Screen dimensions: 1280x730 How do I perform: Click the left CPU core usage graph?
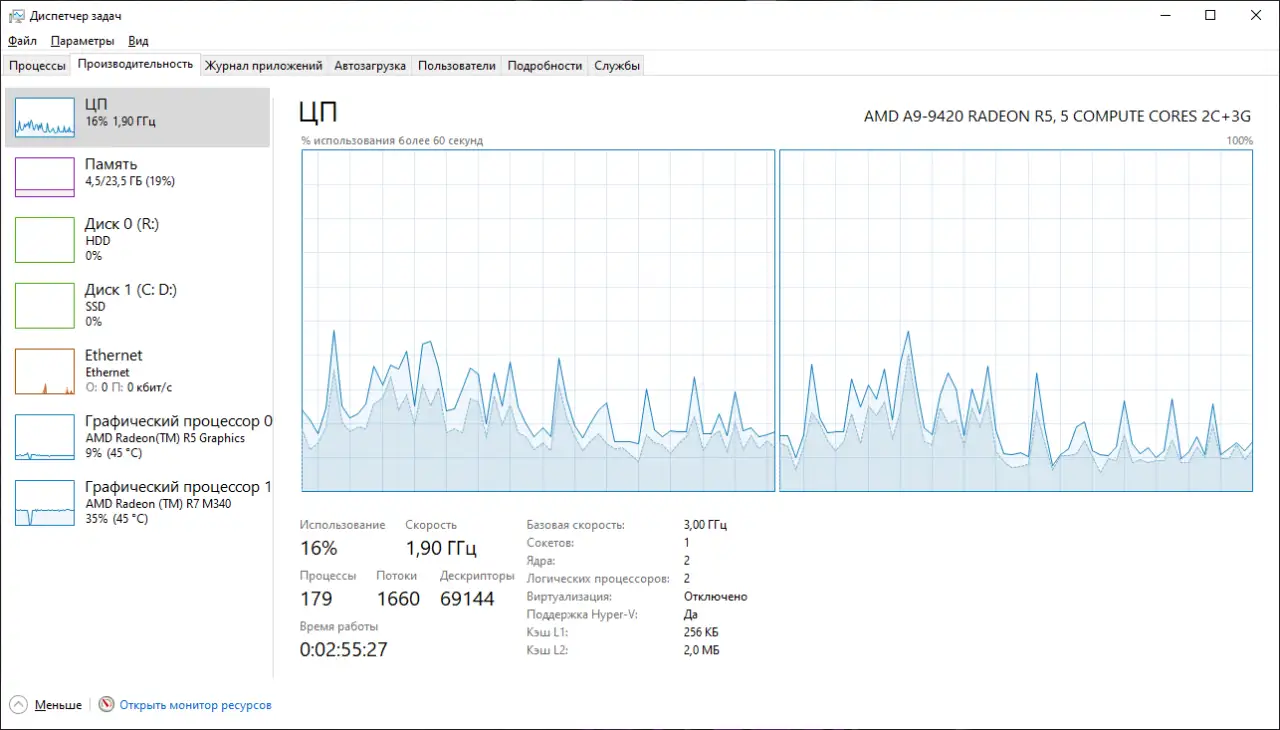(x=538, y=320)
